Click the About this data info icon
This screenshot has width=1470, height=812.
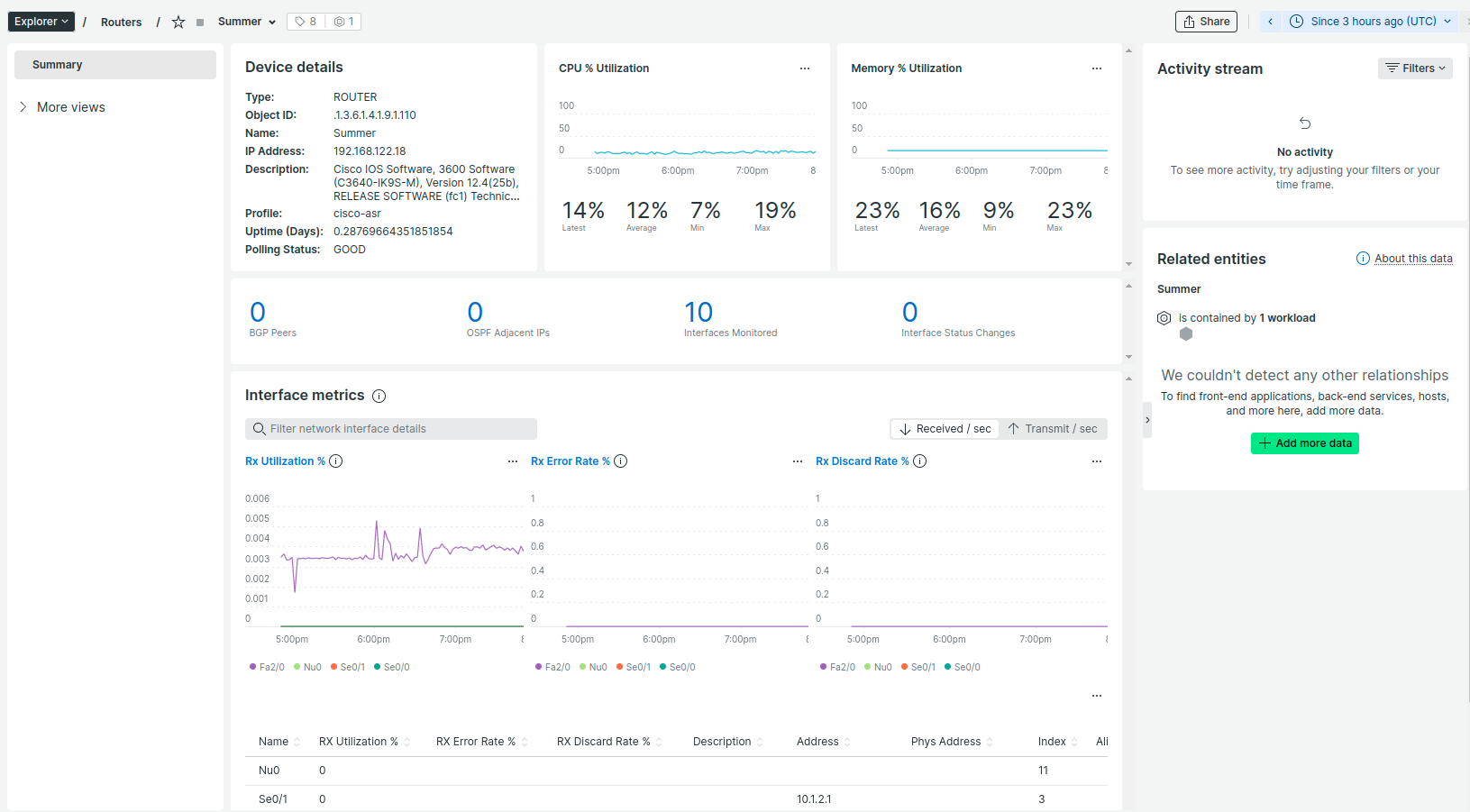1362,259
